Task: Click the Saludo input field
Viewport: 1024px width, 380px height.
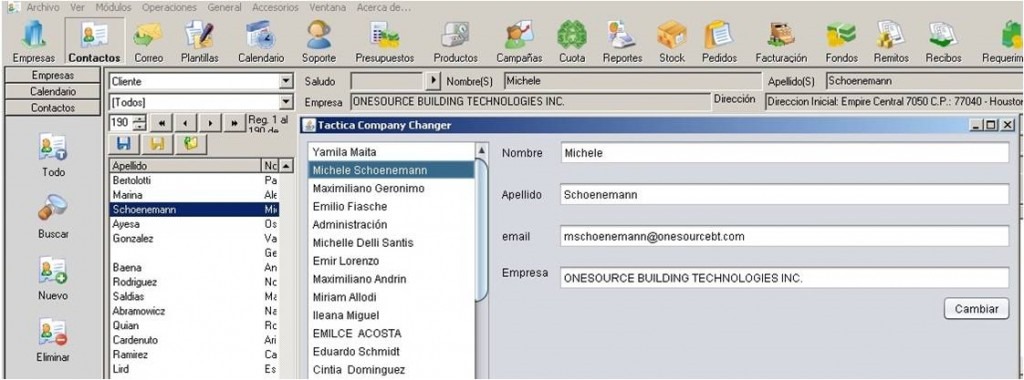Action: coord(387,82)
